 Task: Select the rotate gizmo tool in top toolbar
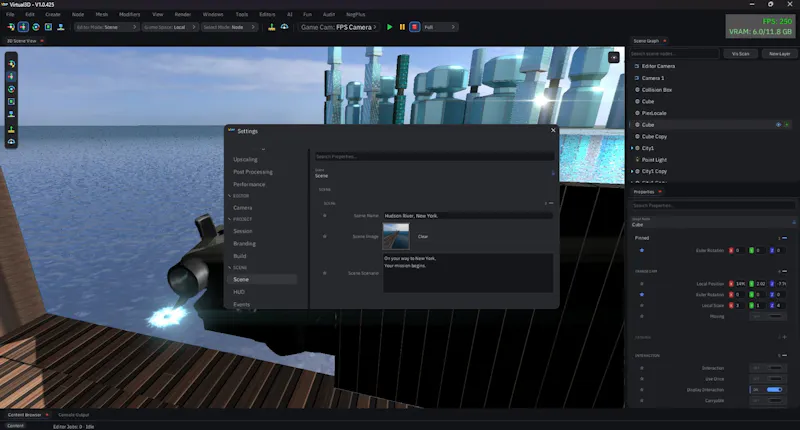tap(36, 27)
